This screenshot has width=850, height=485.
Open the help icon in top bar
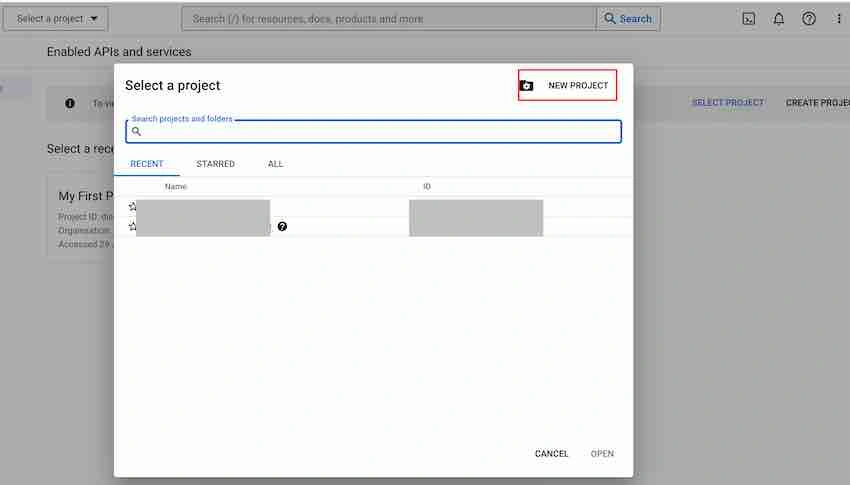(809, 19)
